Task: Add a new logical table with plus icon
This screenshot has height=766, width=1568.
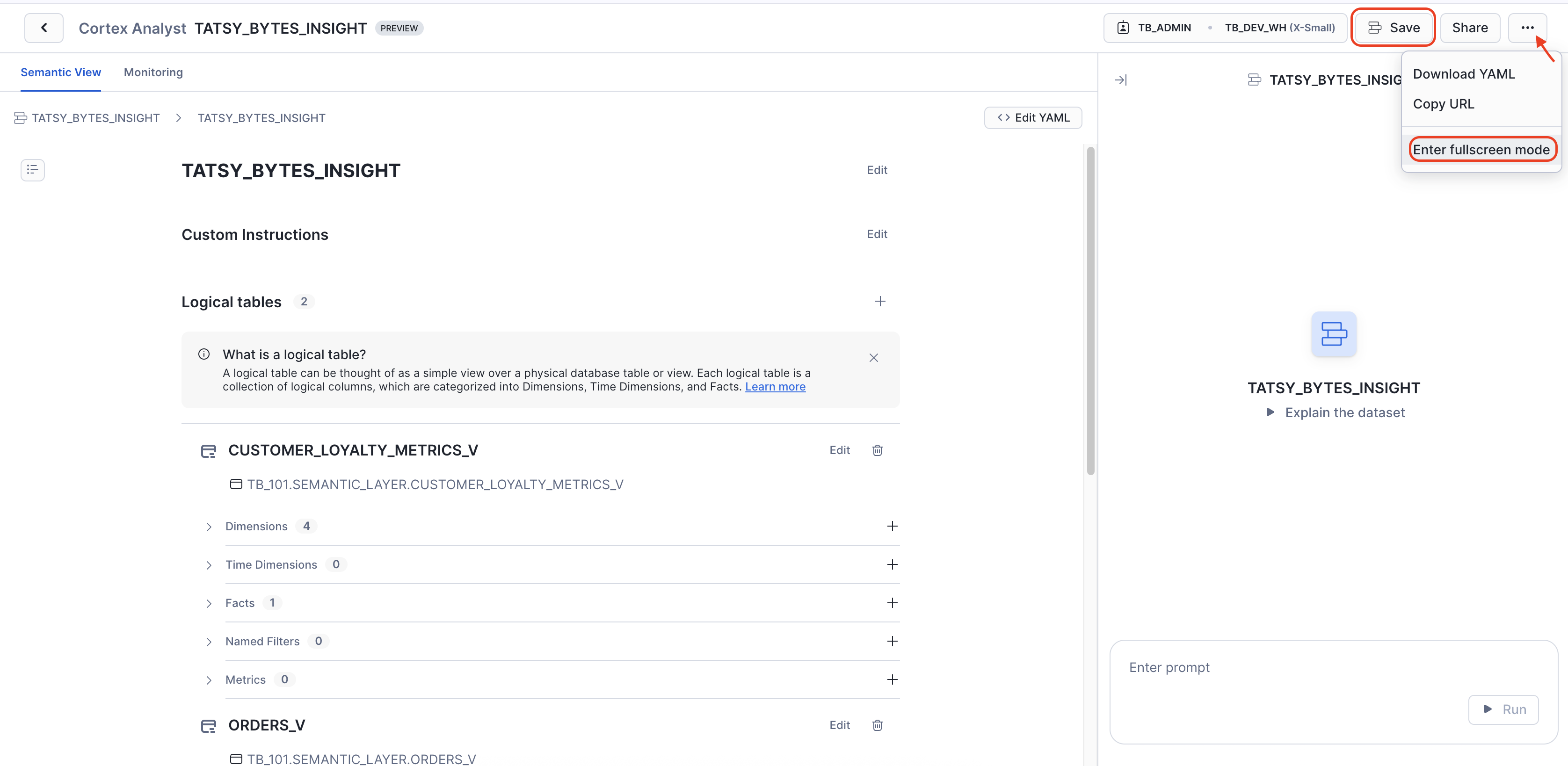Action: coord(879,301)
